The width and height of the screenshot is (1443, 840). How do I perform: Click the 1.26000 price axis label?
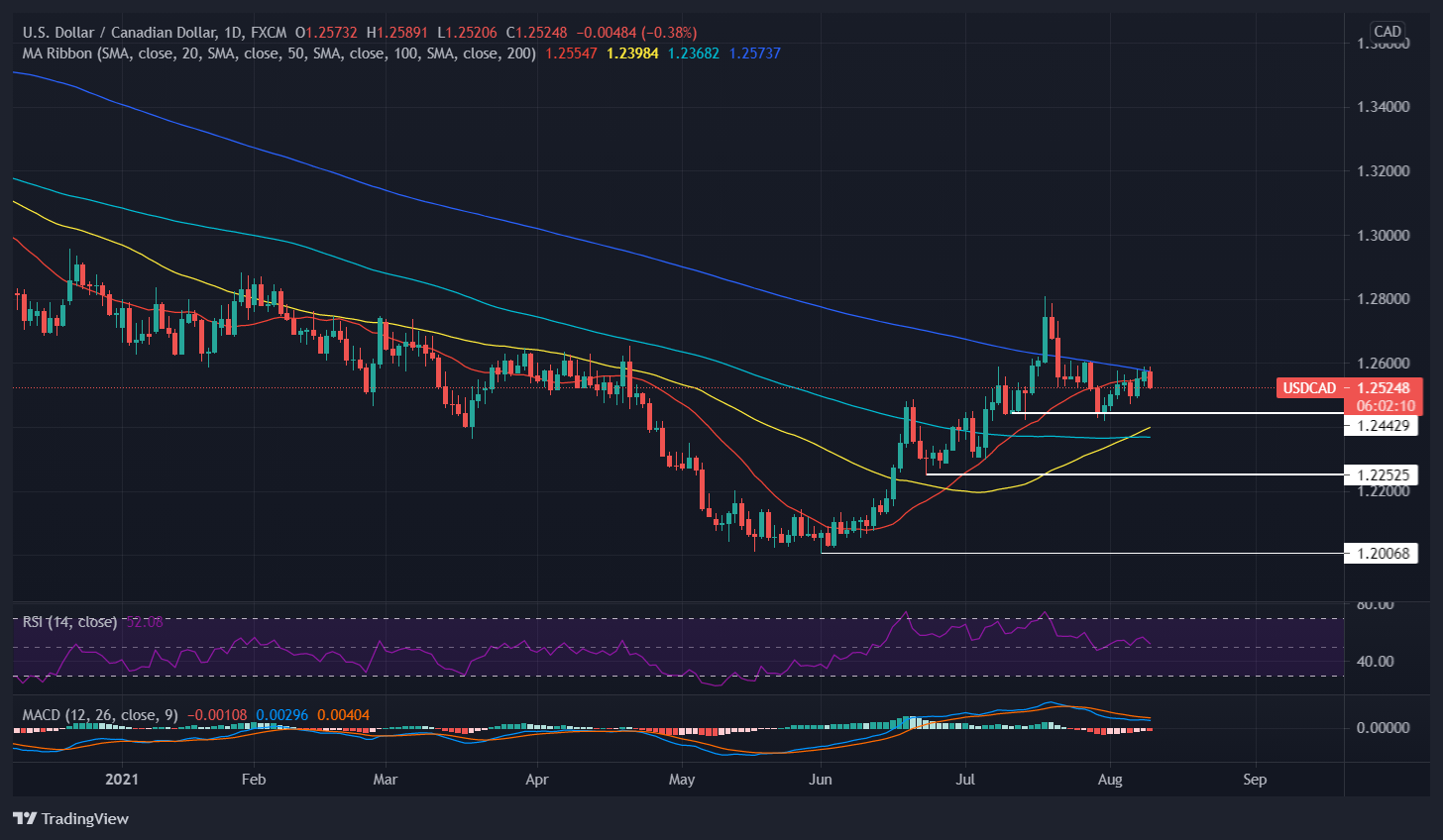(x=1383, y=364)
